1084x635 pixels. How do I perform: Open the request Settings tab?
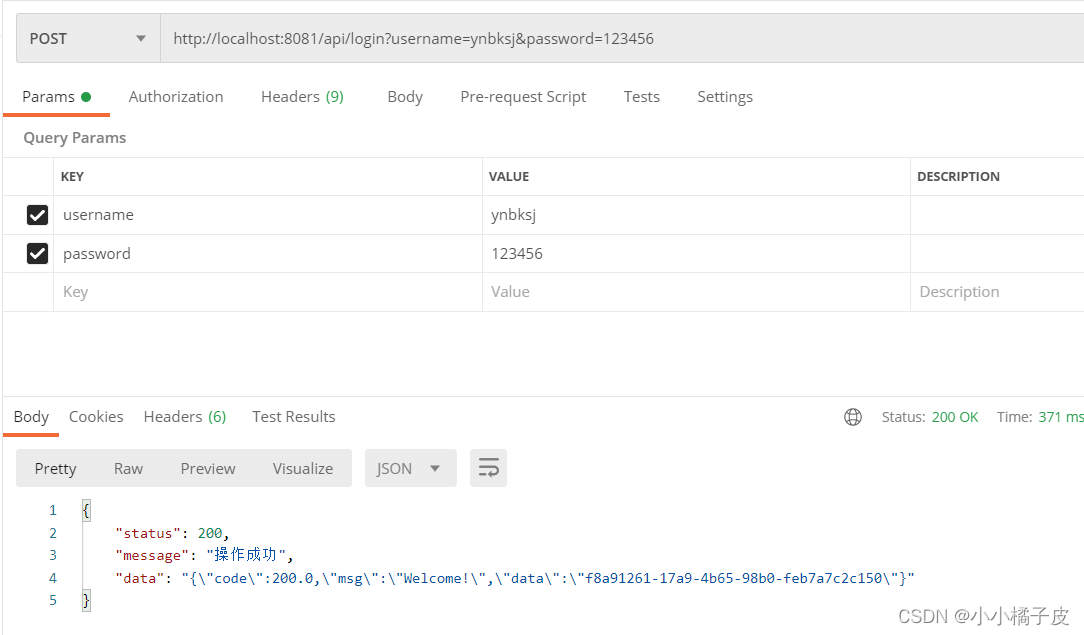click(725, 96)
